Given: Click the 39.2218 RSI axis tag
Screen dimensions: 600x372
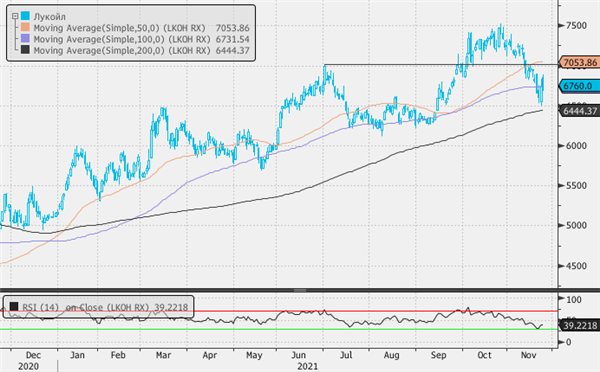Looking at the screenshot, I should click(x=579, y=326).
